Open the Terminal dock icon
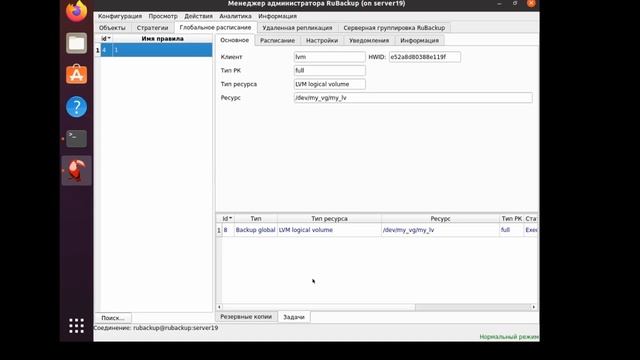Screen dimensions: 640x360 [76, 139]
